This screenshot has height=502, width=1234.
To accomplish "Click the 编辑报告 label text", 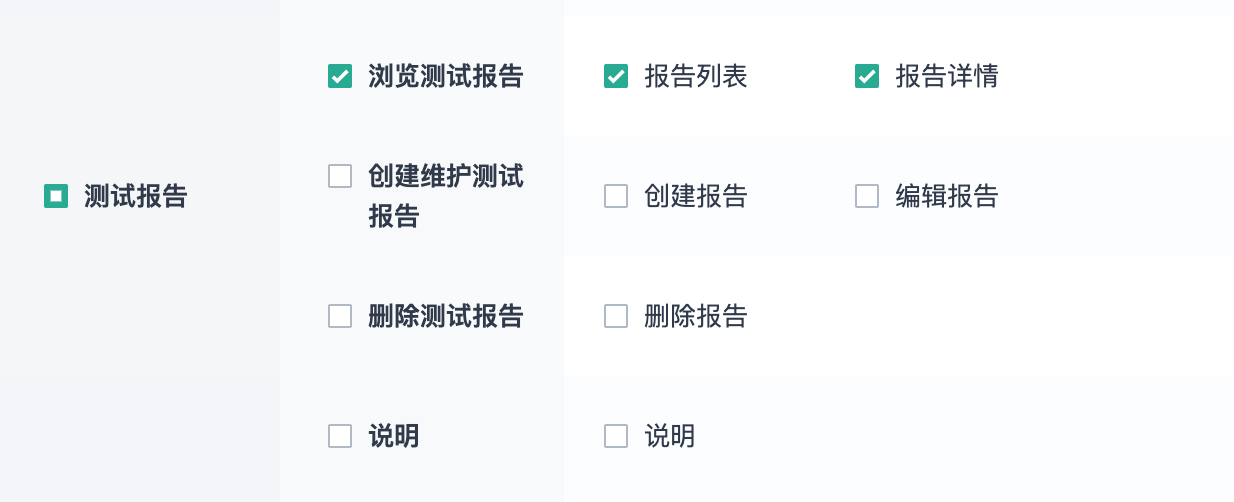I will (947, 196).
